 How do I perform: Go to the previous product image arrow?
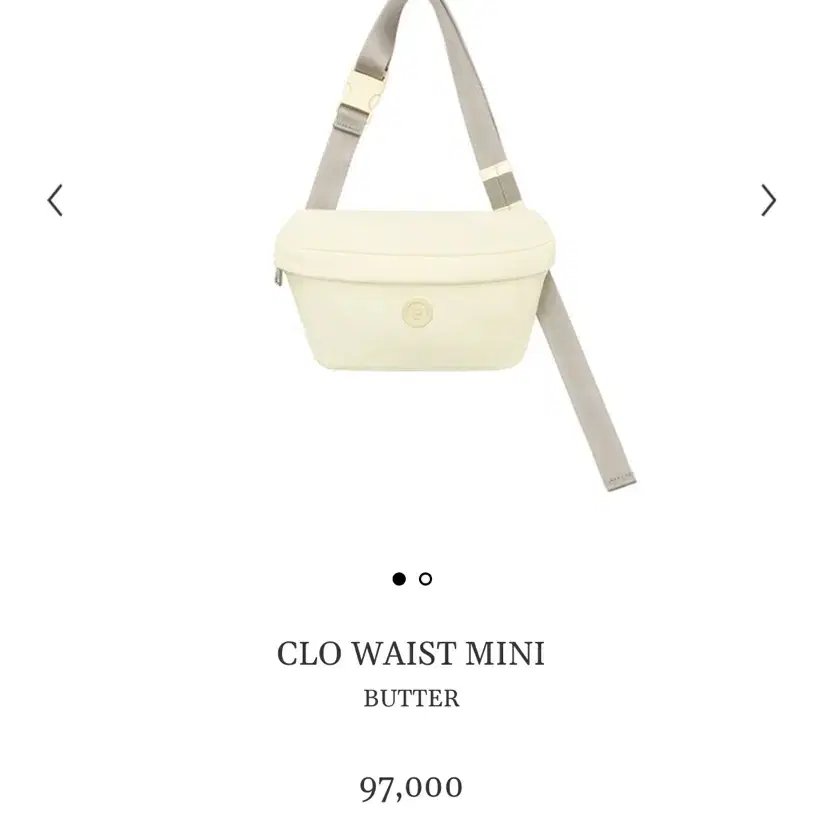pos(55,200)
